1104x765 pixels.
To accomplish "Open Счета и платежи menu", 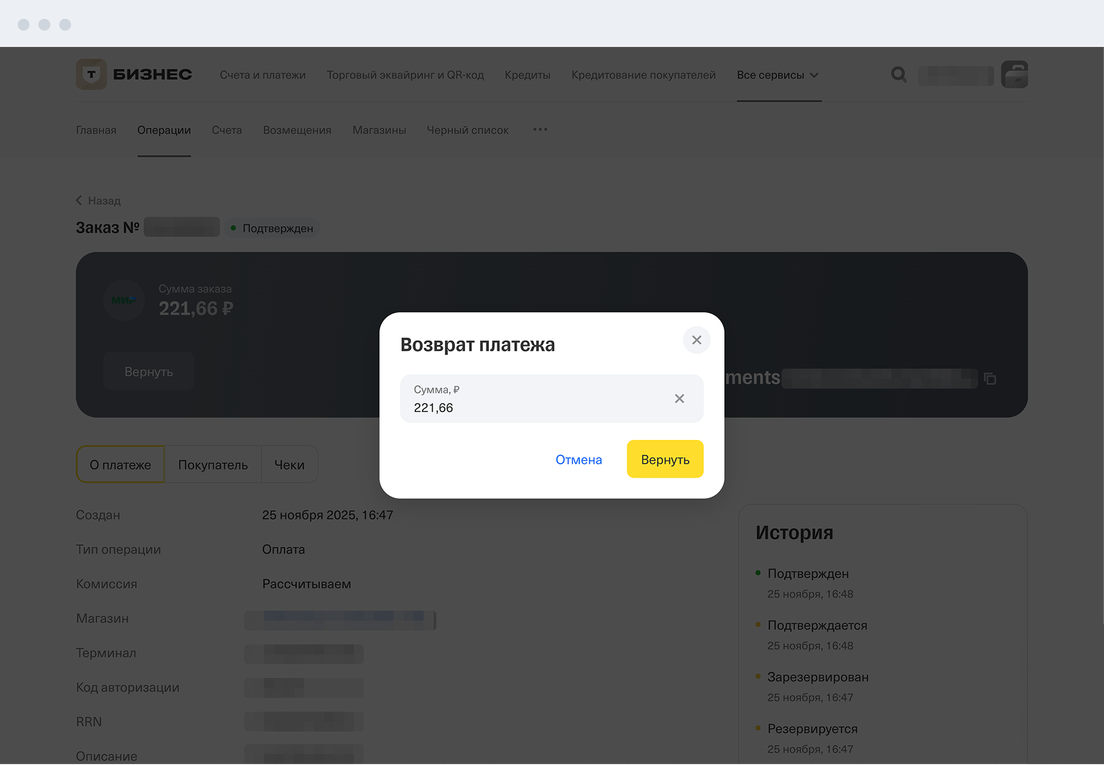I will click(x=263, y=75).
